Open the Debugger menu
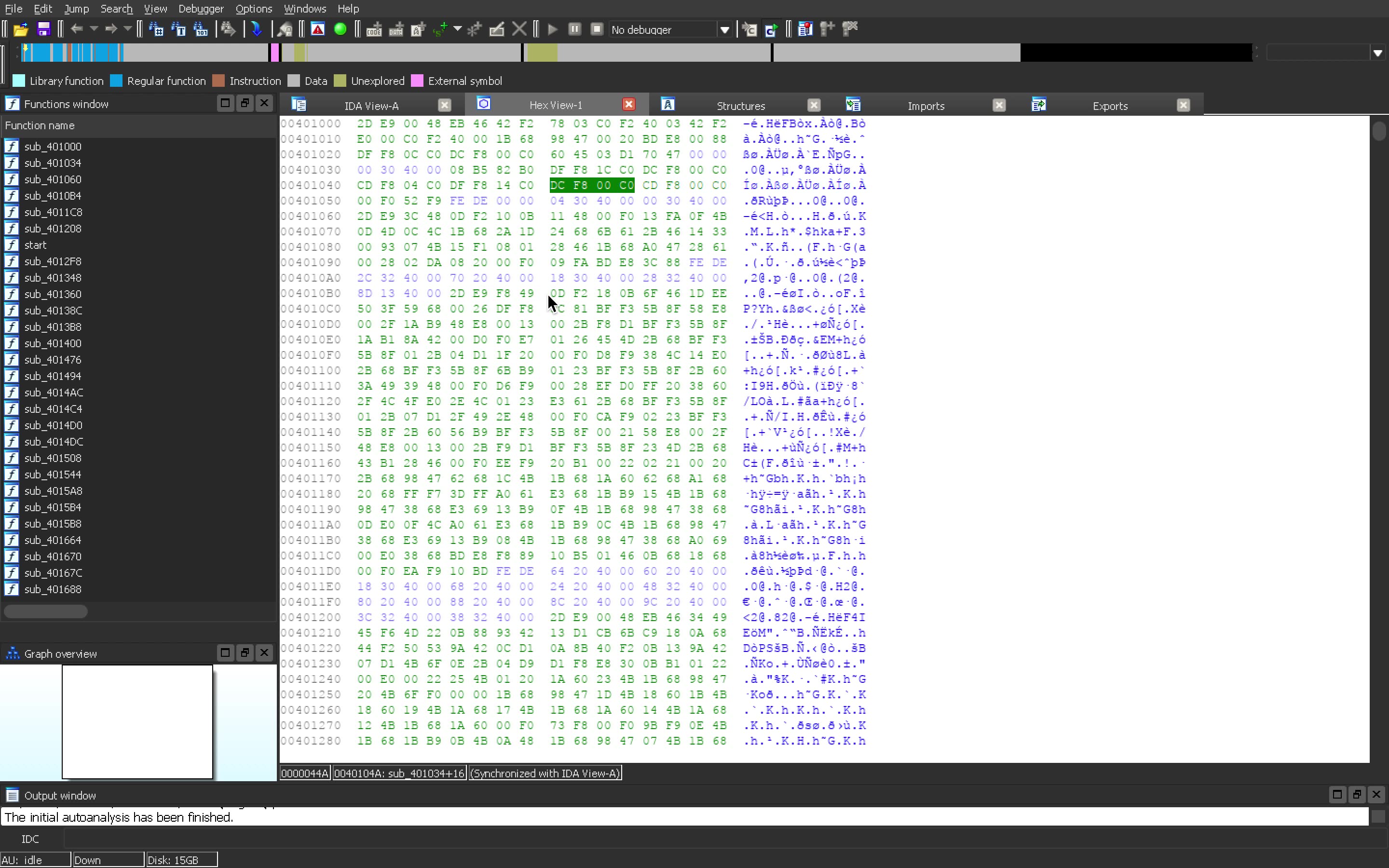Viewport: 1389px width, 868px height. pos(200,9)
